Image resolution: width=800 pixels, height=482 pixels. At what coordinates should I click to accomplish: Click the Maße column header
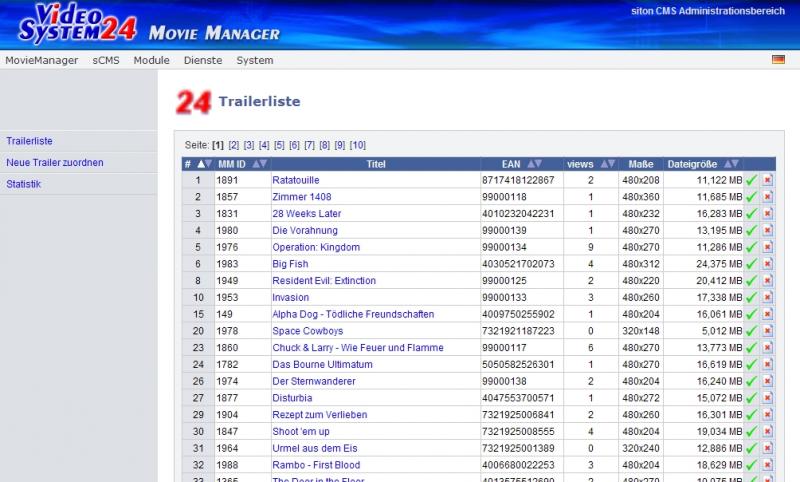click(641, 164)
